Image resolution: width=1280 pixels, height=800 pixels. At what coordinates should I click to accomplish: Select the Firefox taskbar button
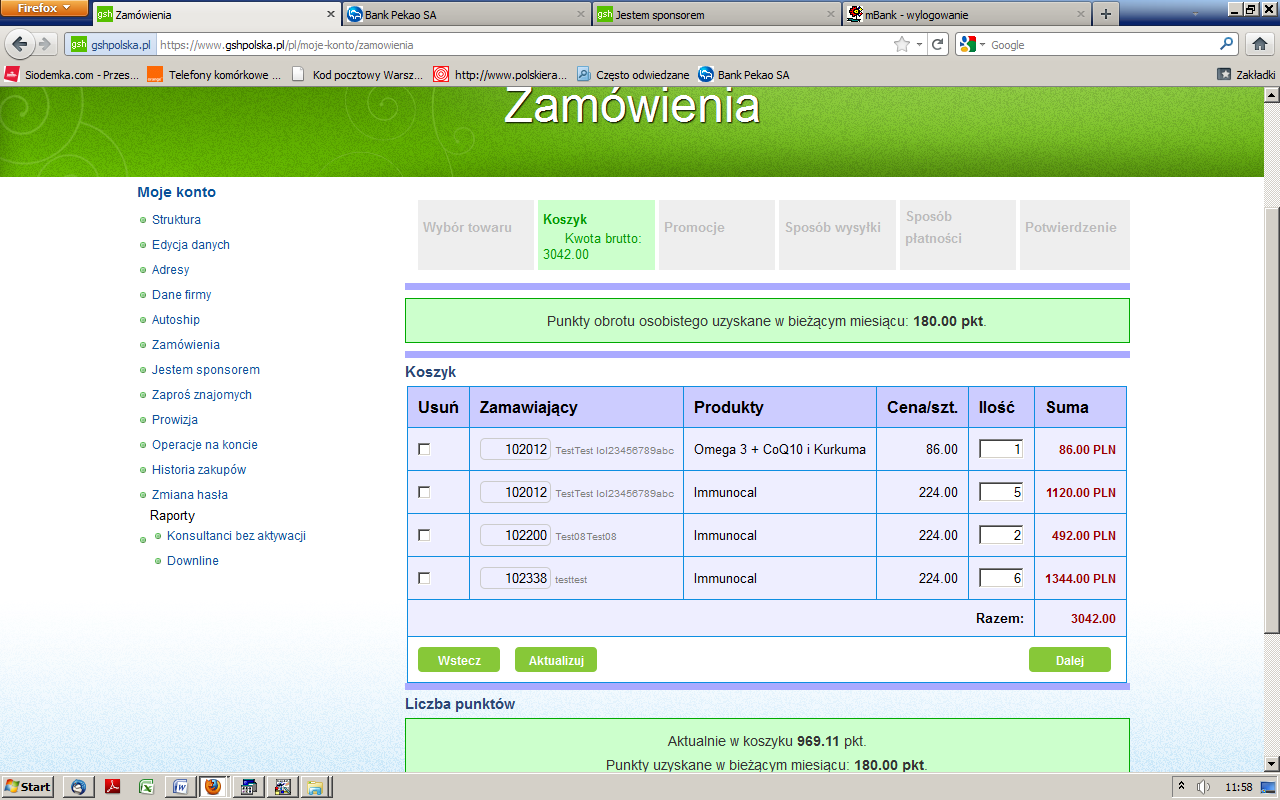[212, 787]
